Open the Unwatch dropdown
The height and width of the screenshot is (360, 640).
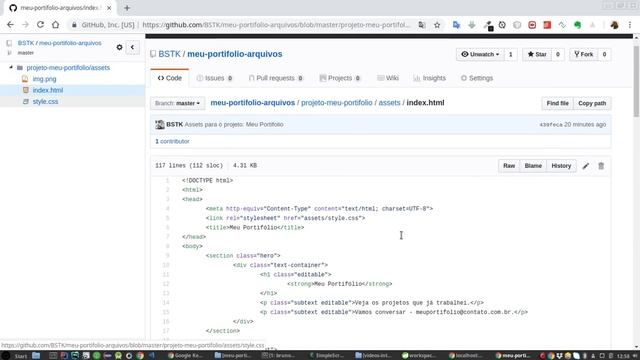pyautogui.click(x=480, y=54)
